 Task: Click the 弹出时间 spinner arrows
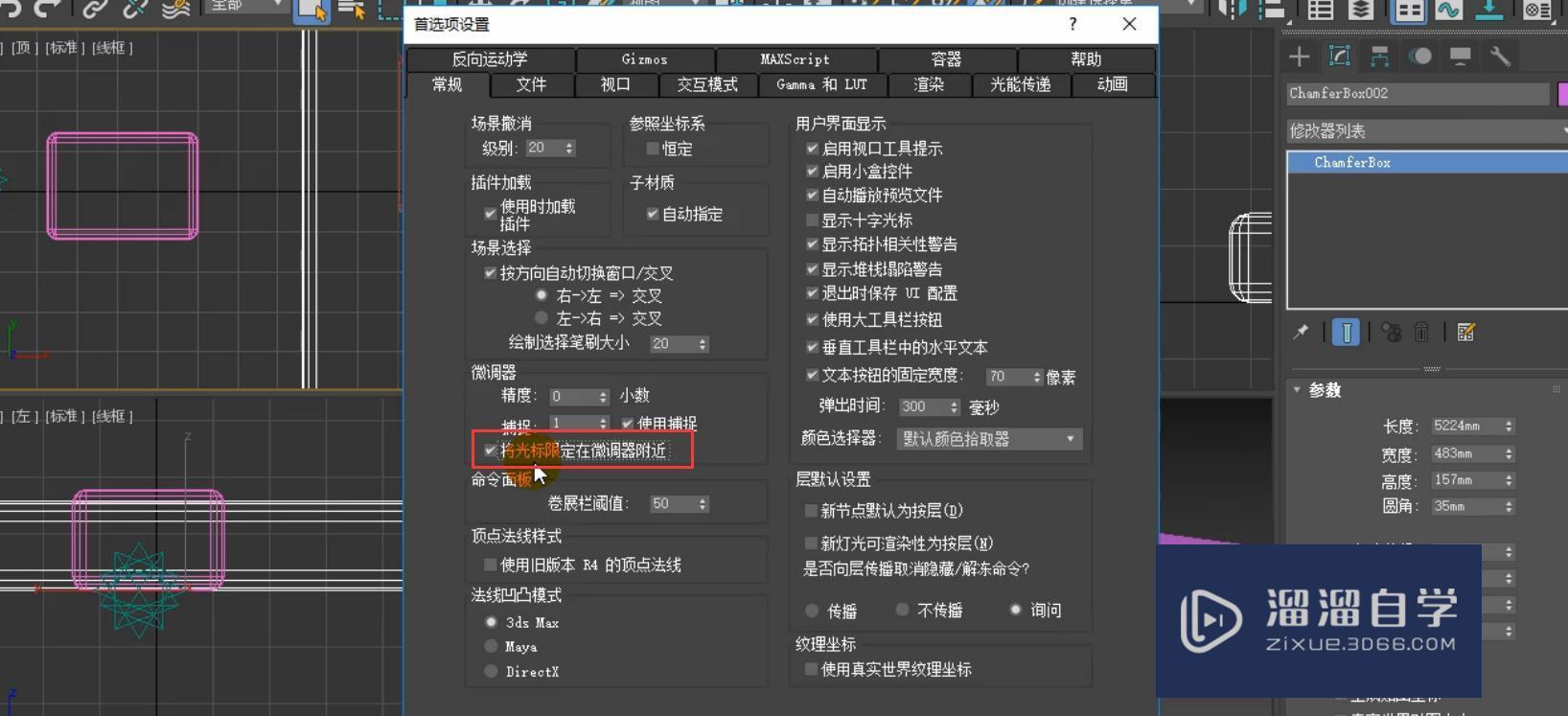(x=954, y=407)
